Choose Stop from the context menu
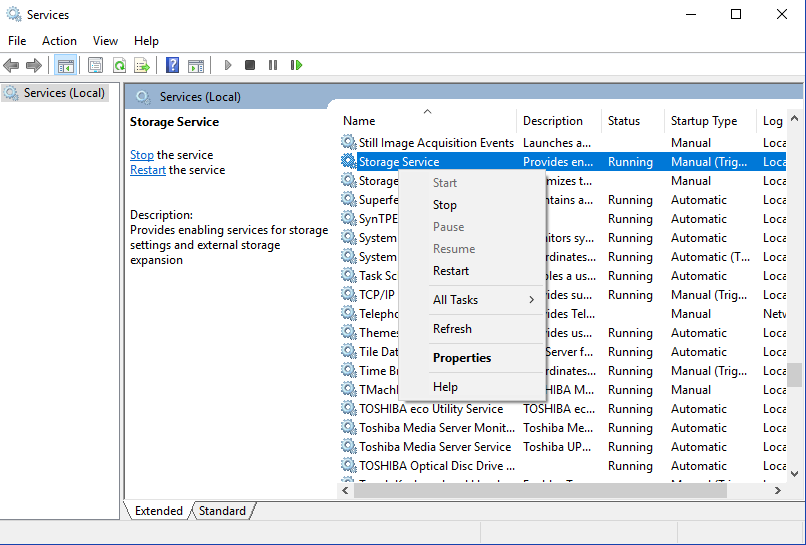Screen dimensions: 806x545 pyautogui.click(x=445, y=205)
